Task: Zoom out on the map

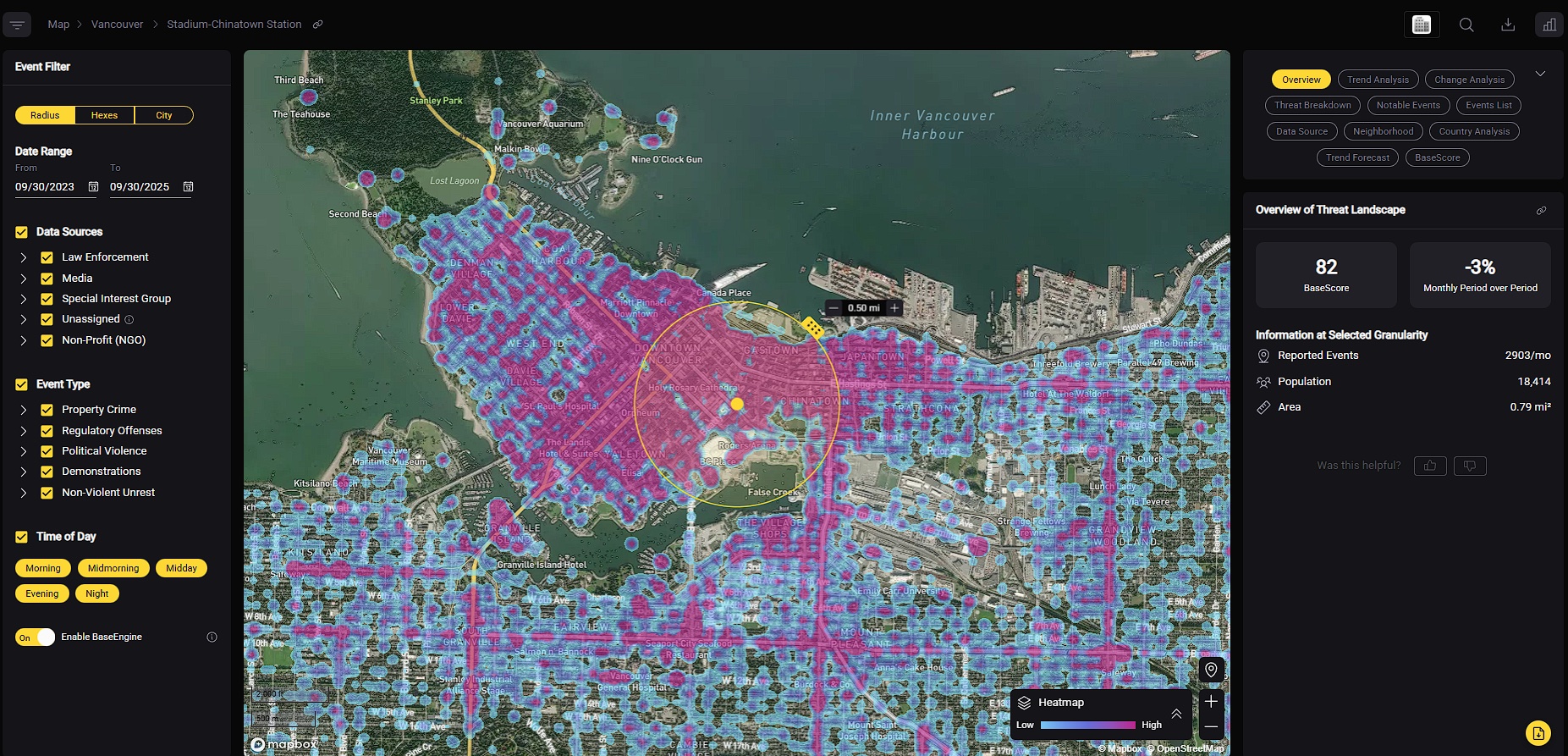Action: pos(1211,726)
